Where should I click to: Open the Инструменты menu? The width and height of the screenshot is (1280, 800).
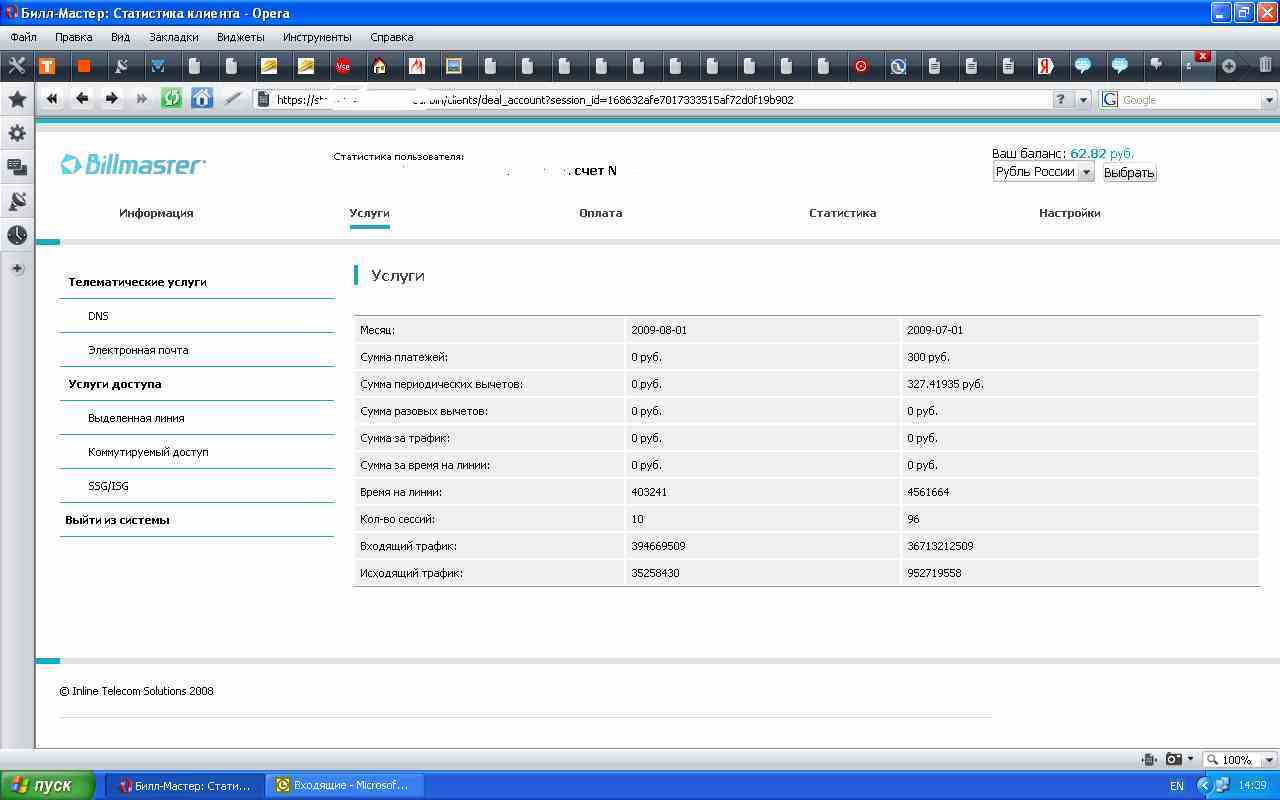pos(317,37)
